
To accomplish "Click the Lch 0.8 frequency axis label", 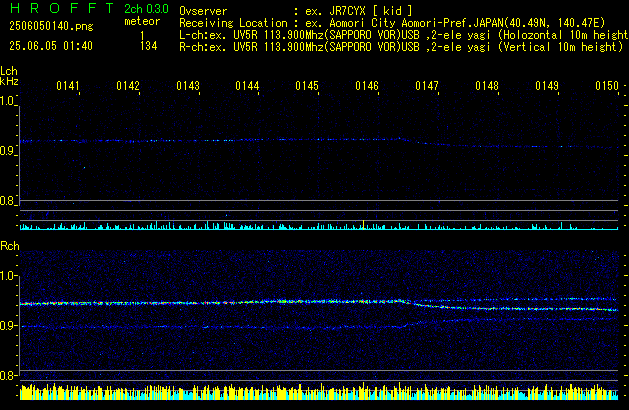I will [x=7, y=201].
